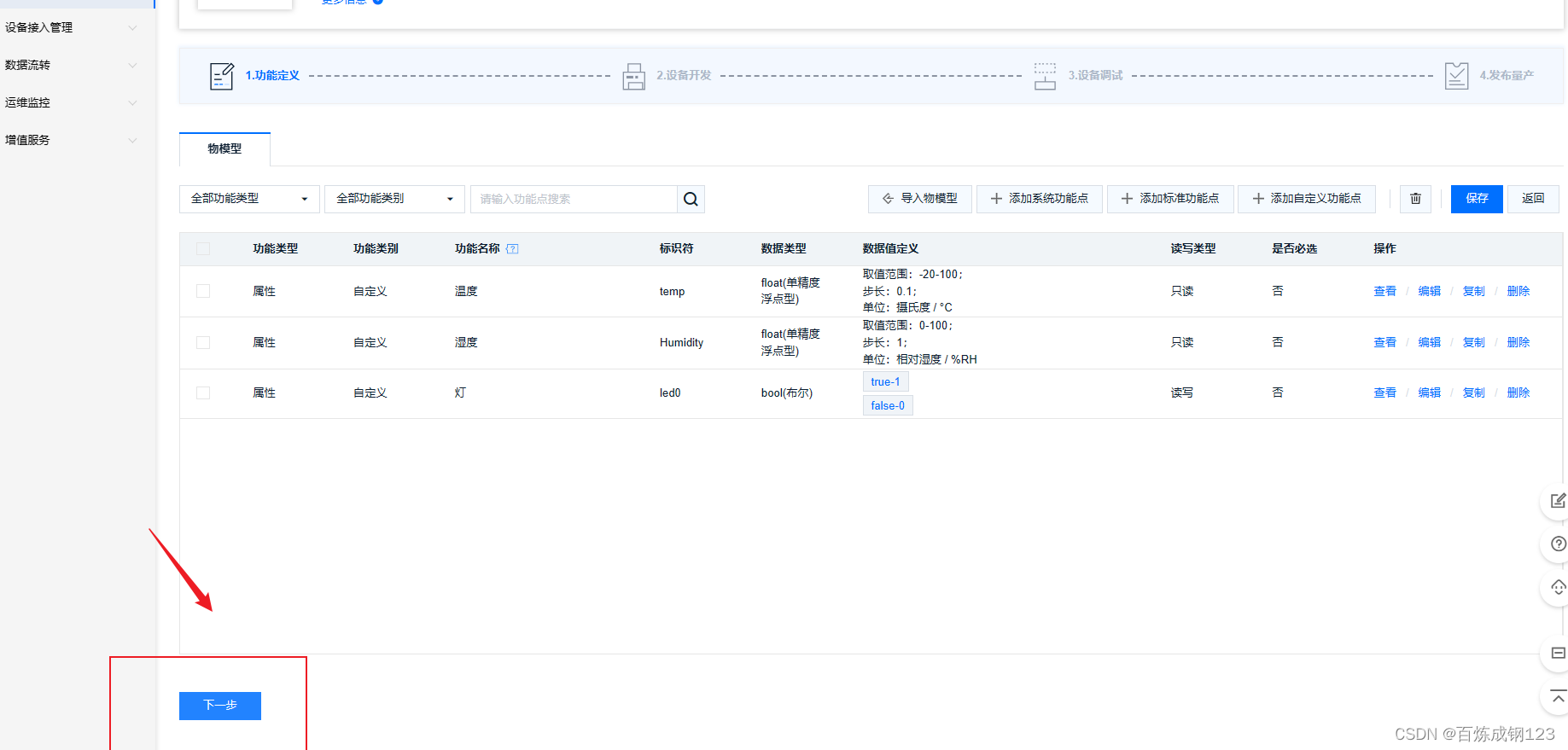1568x750 pixels.
Task: Check the 湿度 row checkbox
Action: click(x=203, y=342)
